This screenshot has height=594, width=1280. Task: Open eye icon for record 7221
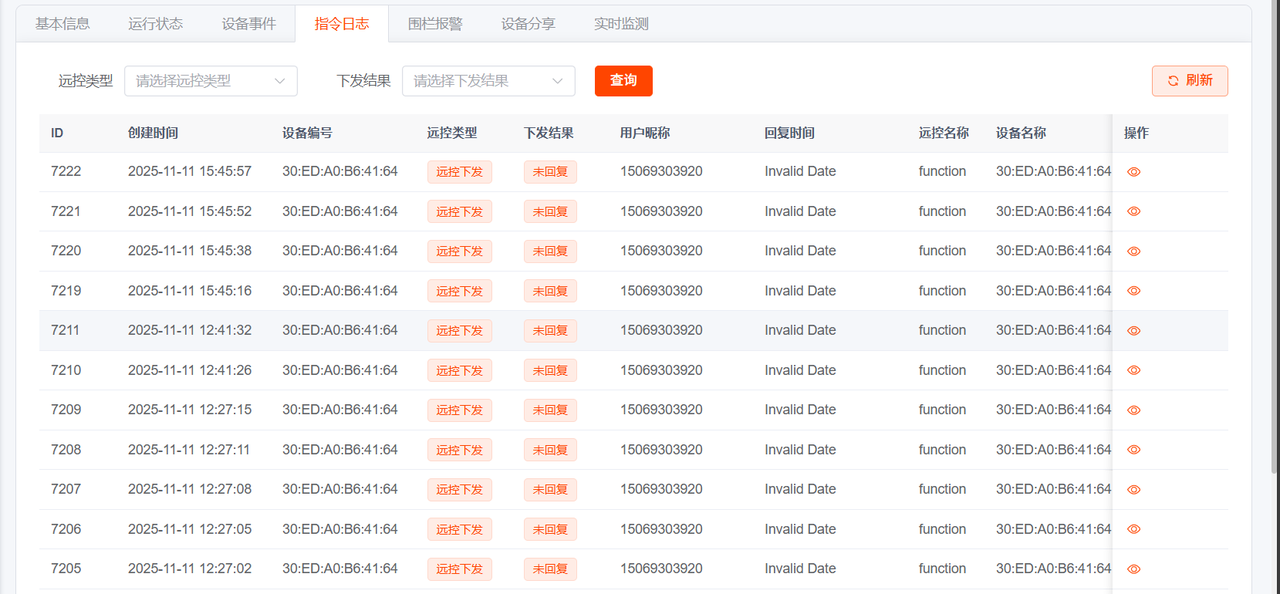[1133, 211]
